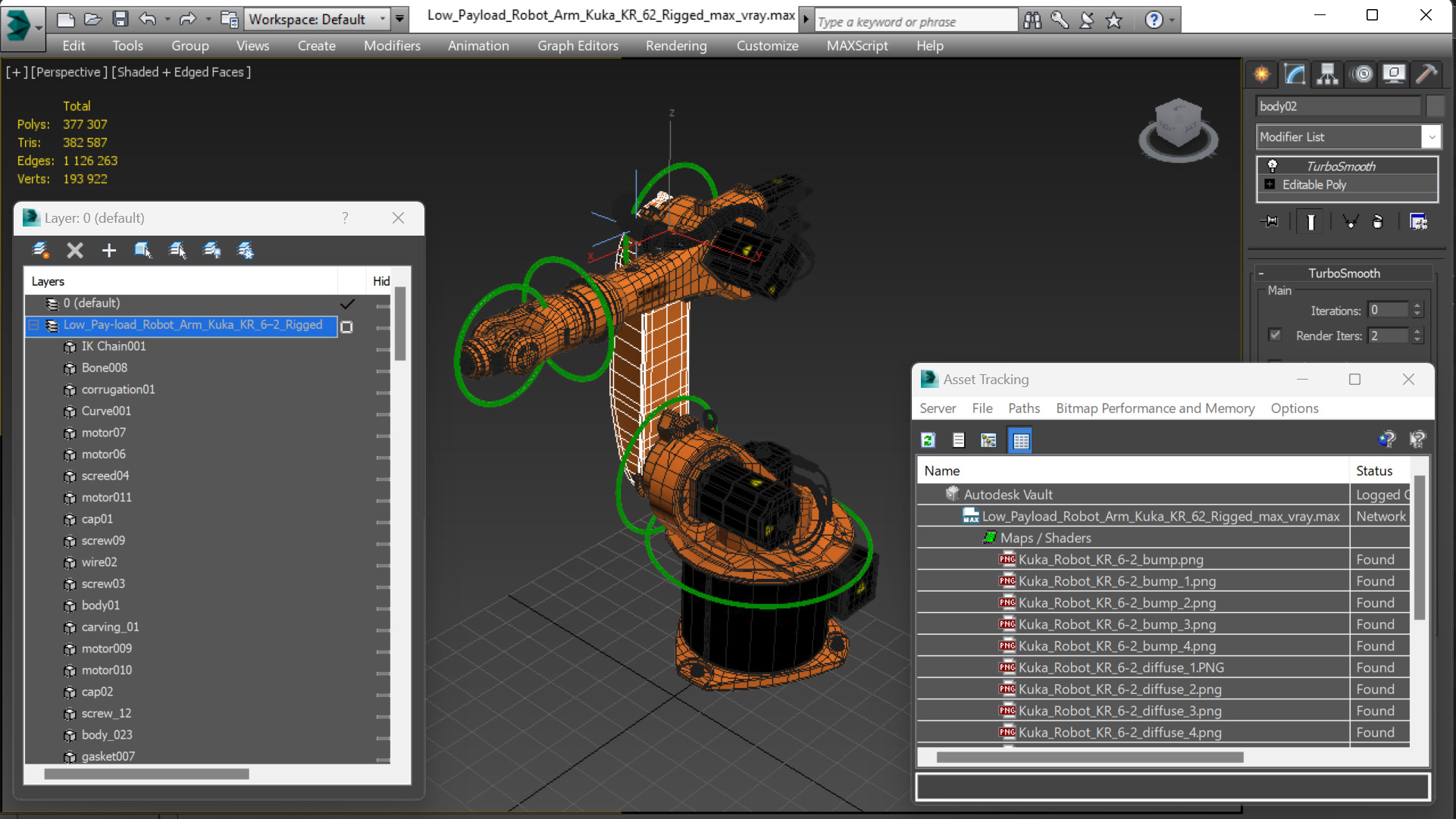Click the Table View icon in Asset Tracking
This screenshot has width=1456, height=819.
click(x=1021, y=440)
